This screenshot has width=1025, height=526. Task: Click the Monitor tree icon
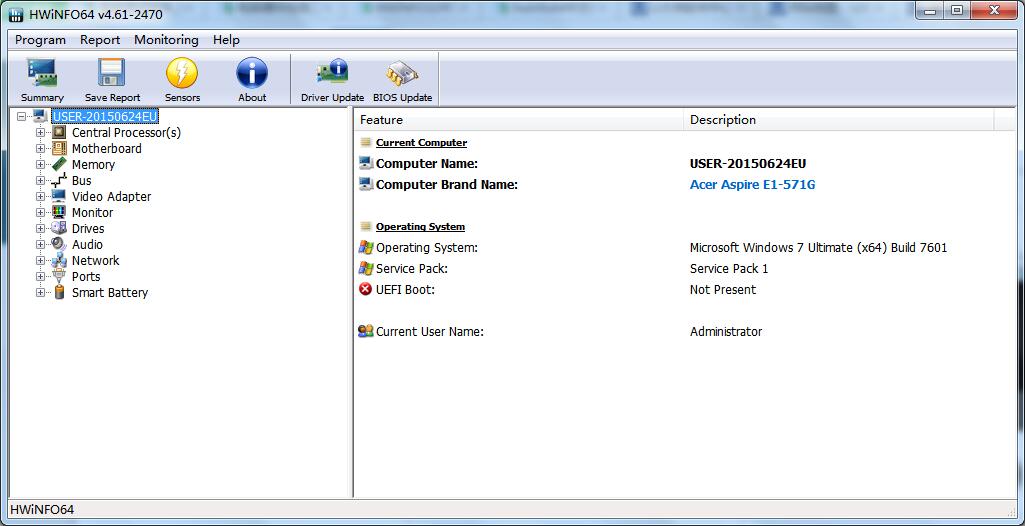pyautogui.click(x=59, y=212)
